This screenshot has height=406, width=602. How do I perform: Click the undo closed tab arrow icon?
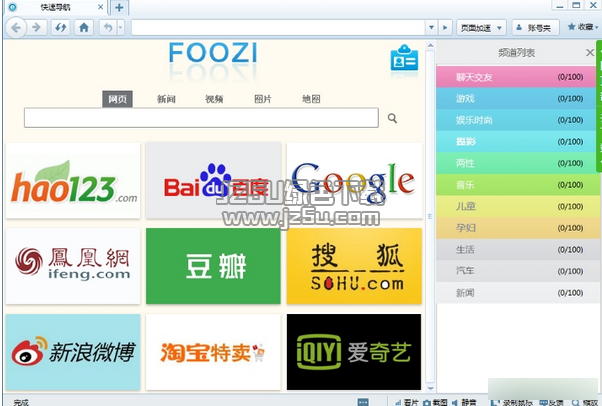(108, 28)
